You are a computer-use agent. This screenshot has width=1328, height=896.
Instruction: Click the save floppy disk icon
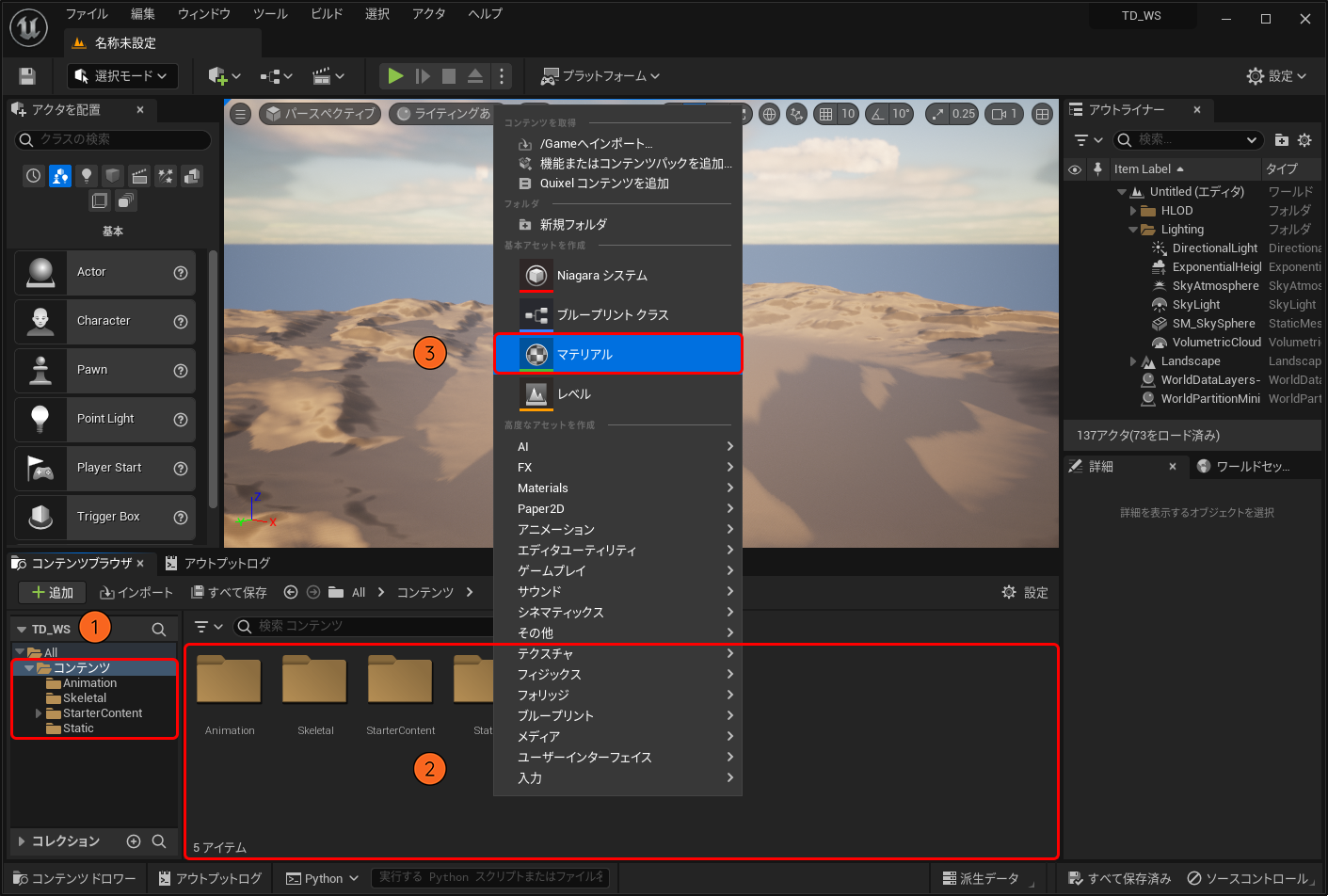(x=27, y=76)
